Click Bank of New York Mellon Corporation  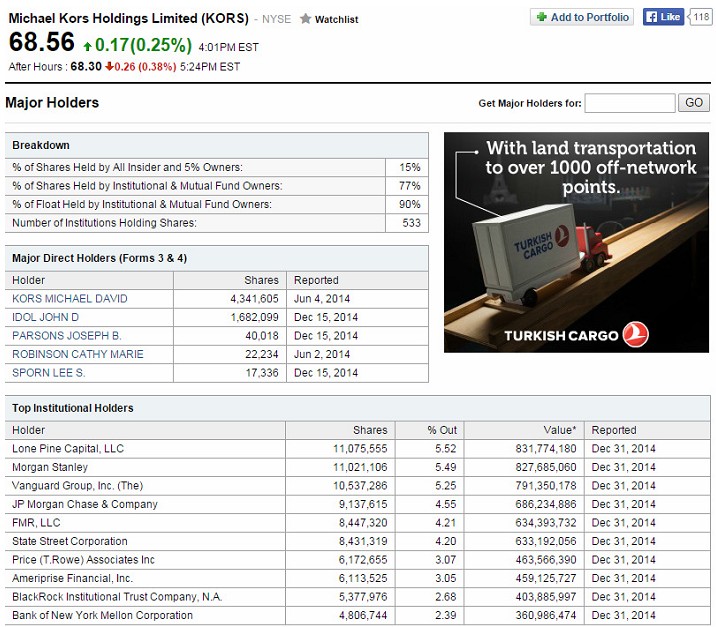pos(102,615)
